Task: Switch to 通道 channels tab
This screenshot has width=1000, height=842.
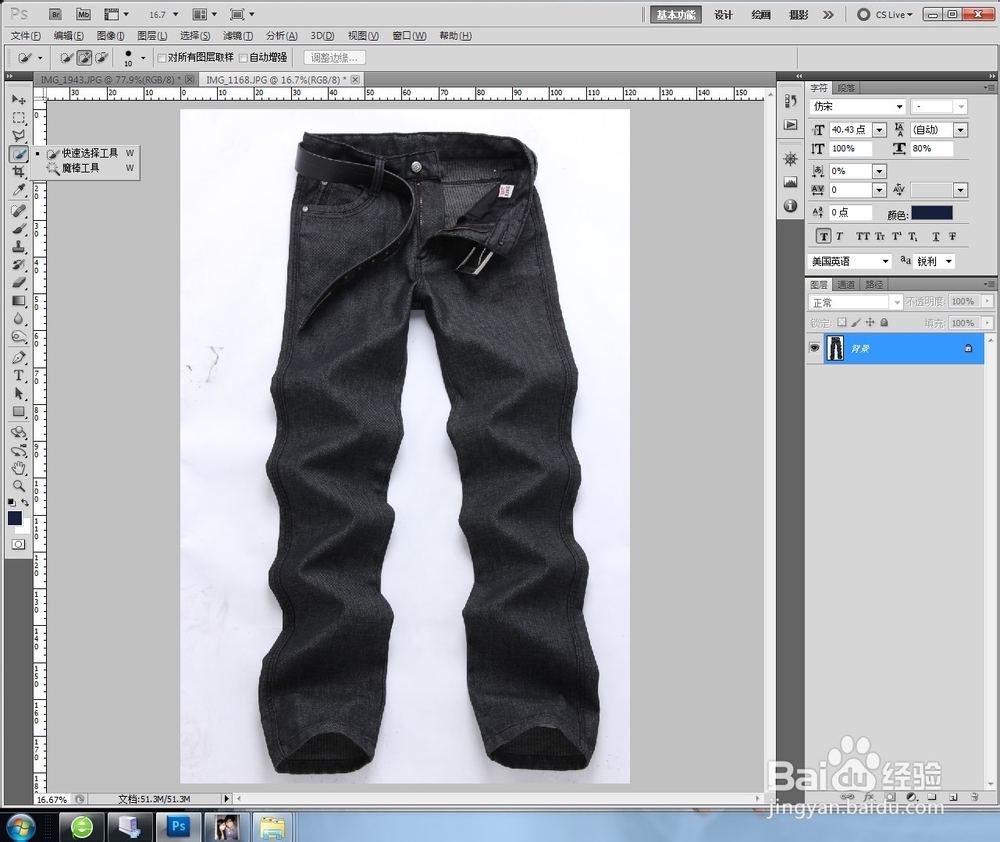Action: (846, 284)
